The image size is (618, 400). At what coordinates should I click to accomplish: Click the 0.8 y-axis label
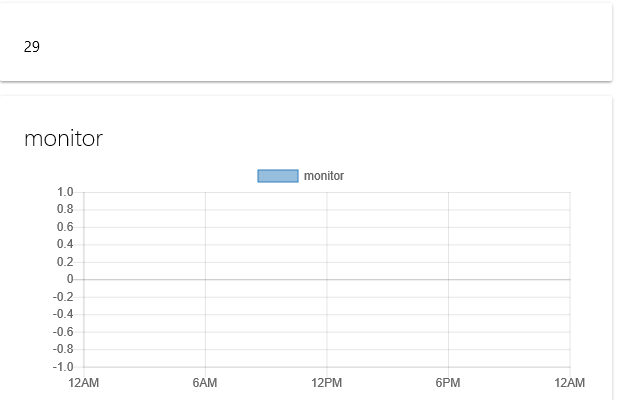point(65,210)
